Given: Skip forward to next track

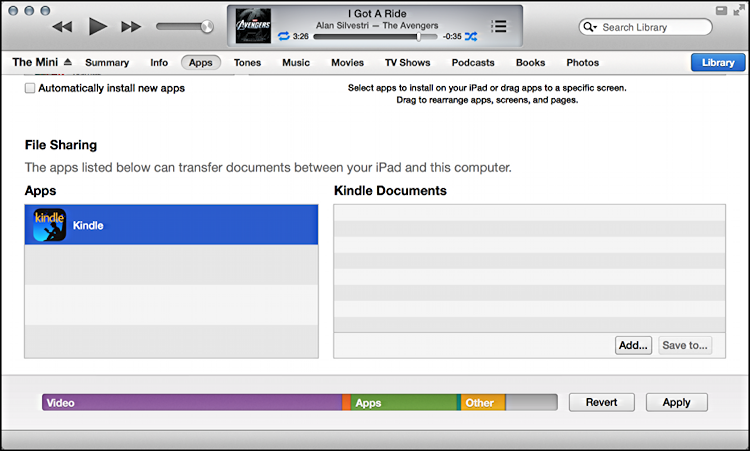Looking at the screenshot, I should (x=131, y=26).
